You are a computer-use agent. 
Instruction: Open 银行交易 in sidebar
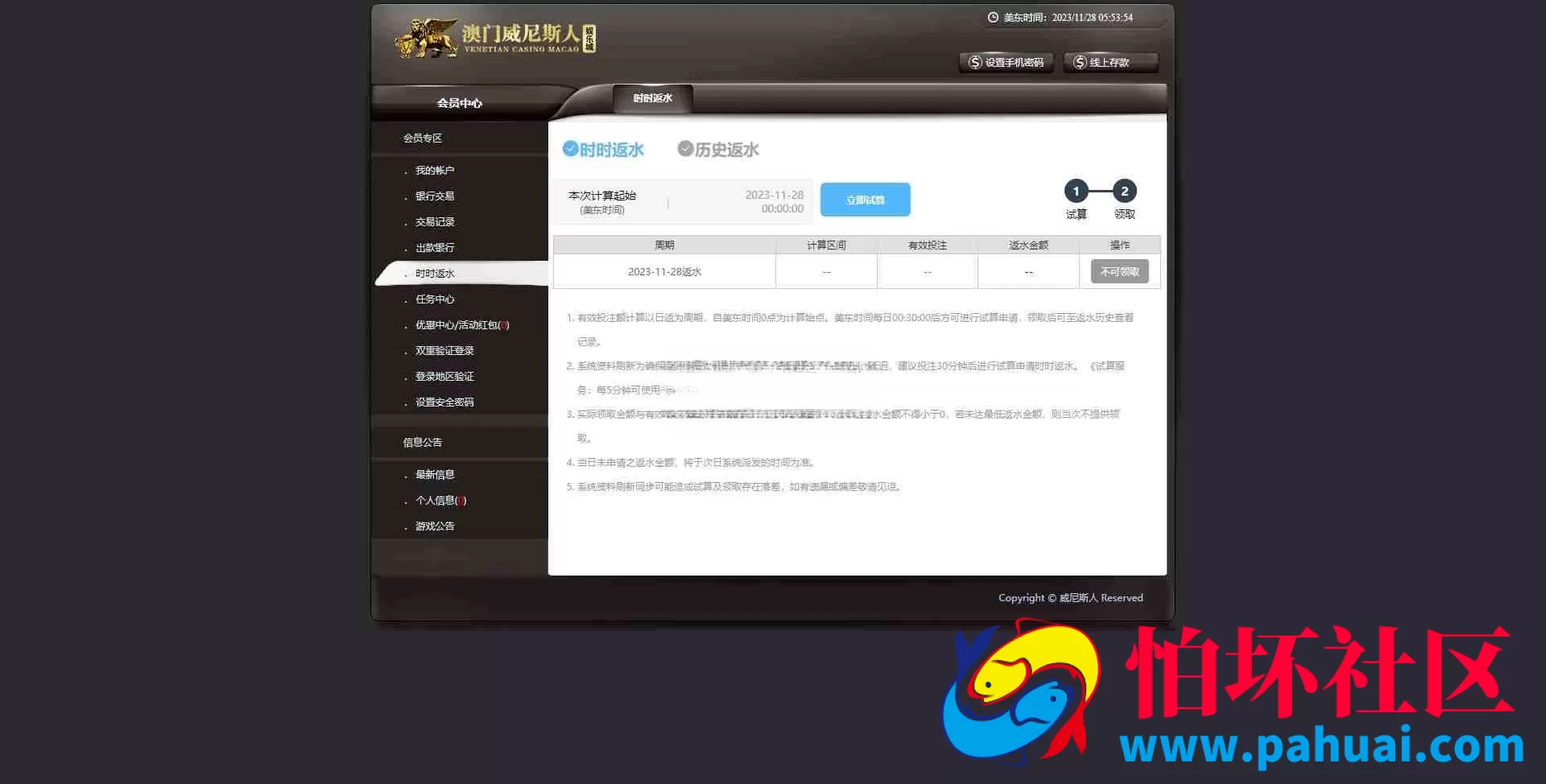coord(435,196)
